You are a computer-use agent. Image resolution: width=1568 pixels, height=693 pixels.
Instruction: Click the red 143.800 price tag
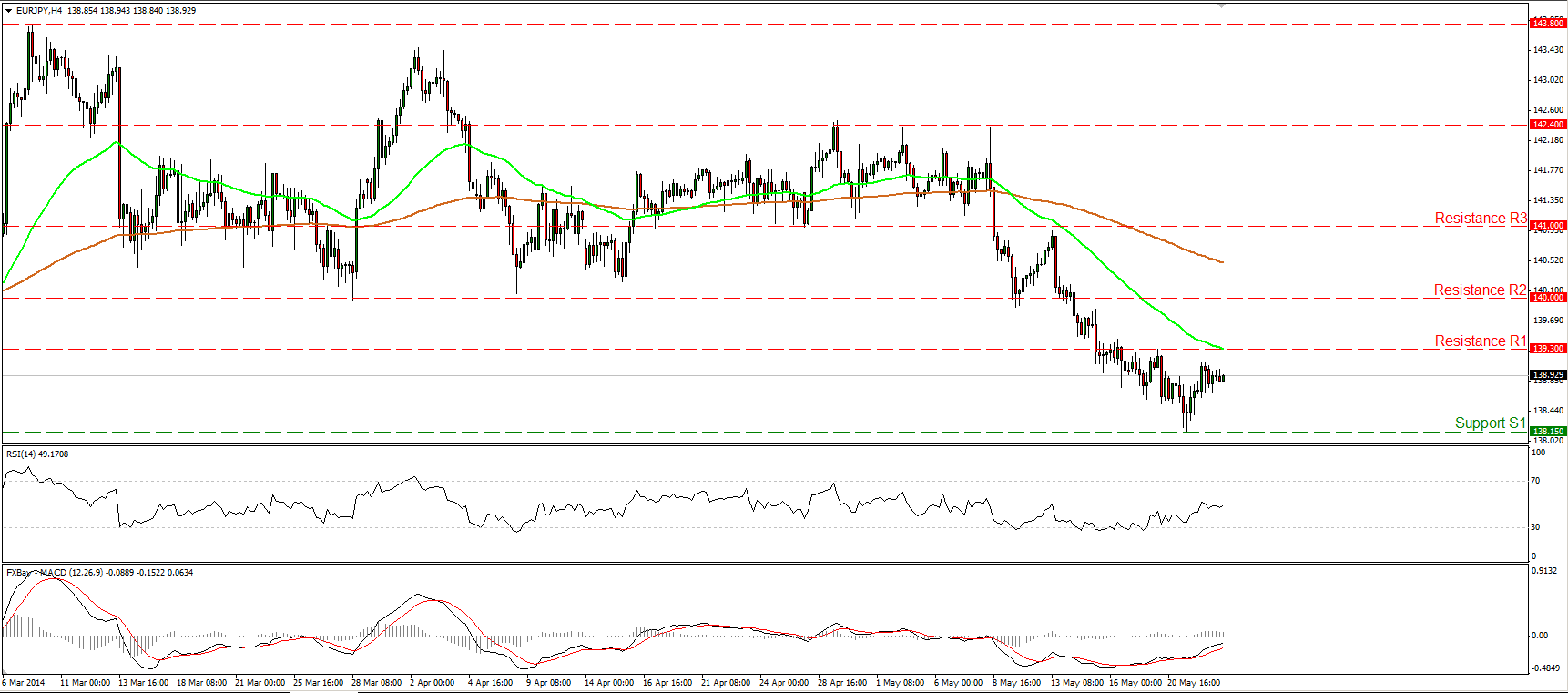pos(1548,23)
